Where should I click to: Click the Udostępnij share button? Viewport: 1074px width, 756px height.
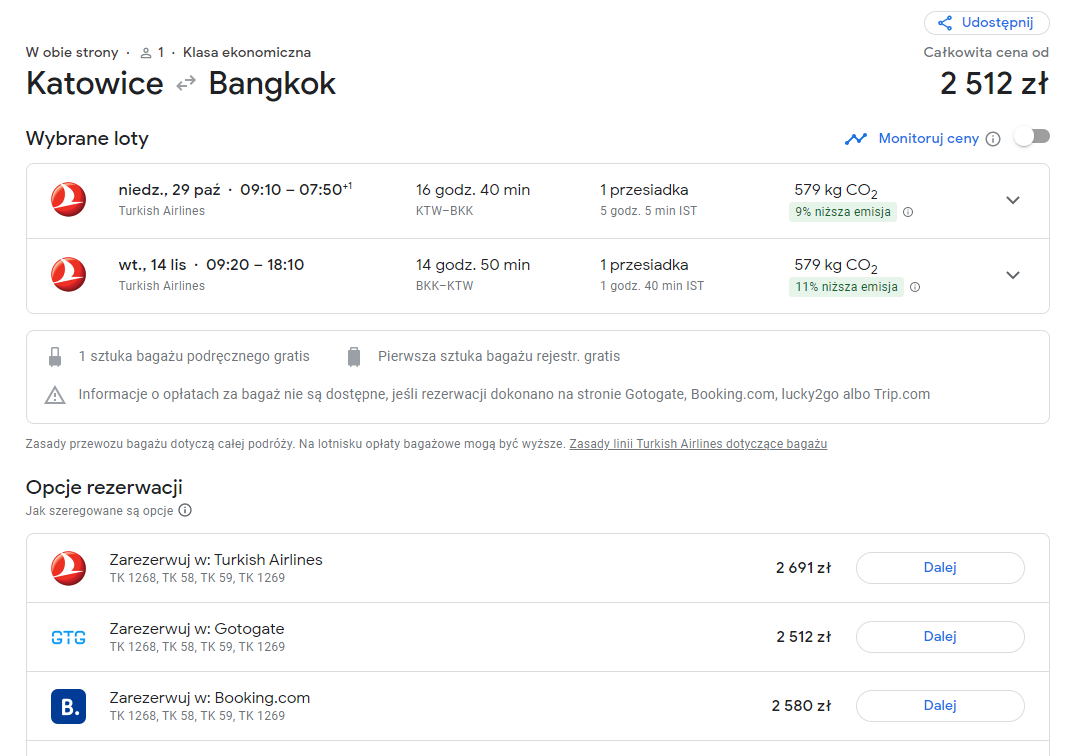986,23
